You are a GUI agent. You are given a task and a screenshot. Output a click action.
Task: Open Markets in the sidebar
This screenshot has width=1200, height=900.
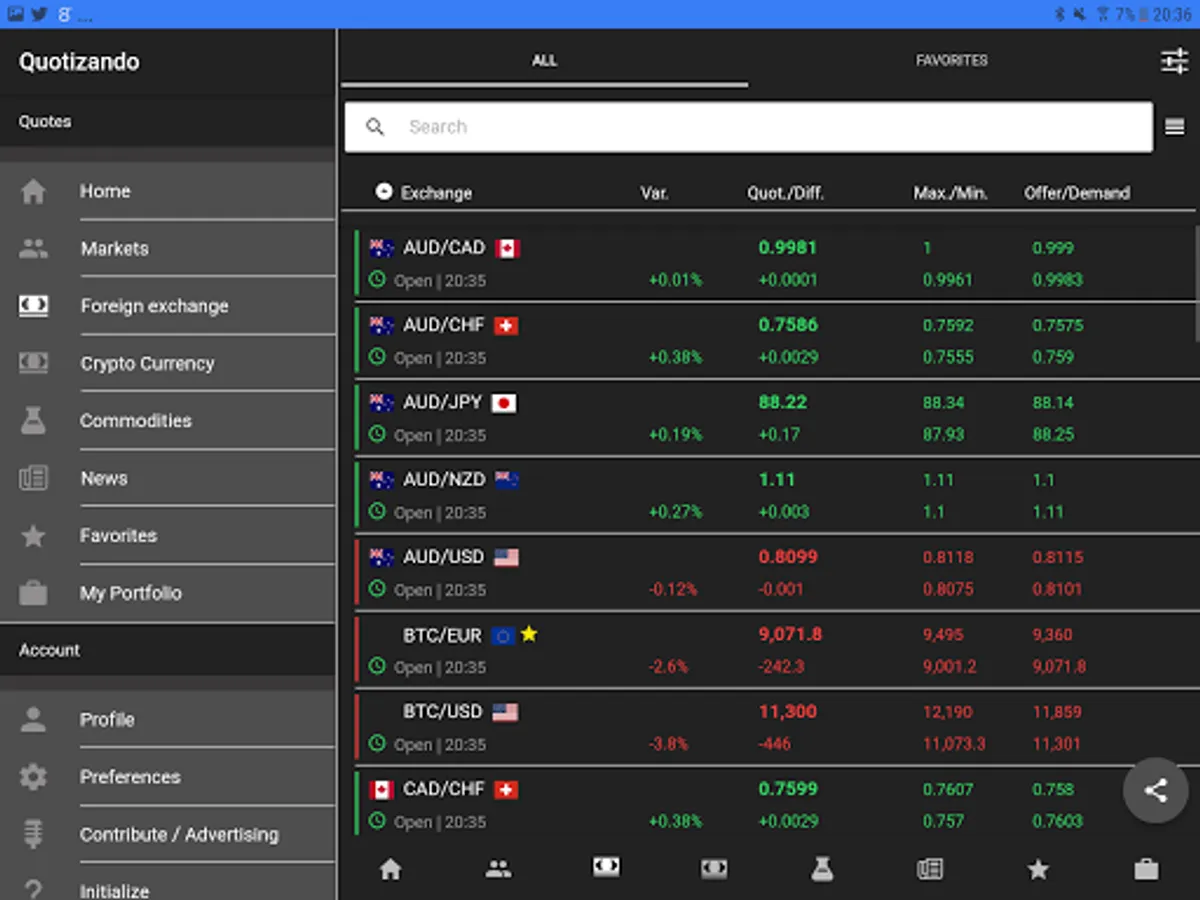168,249
